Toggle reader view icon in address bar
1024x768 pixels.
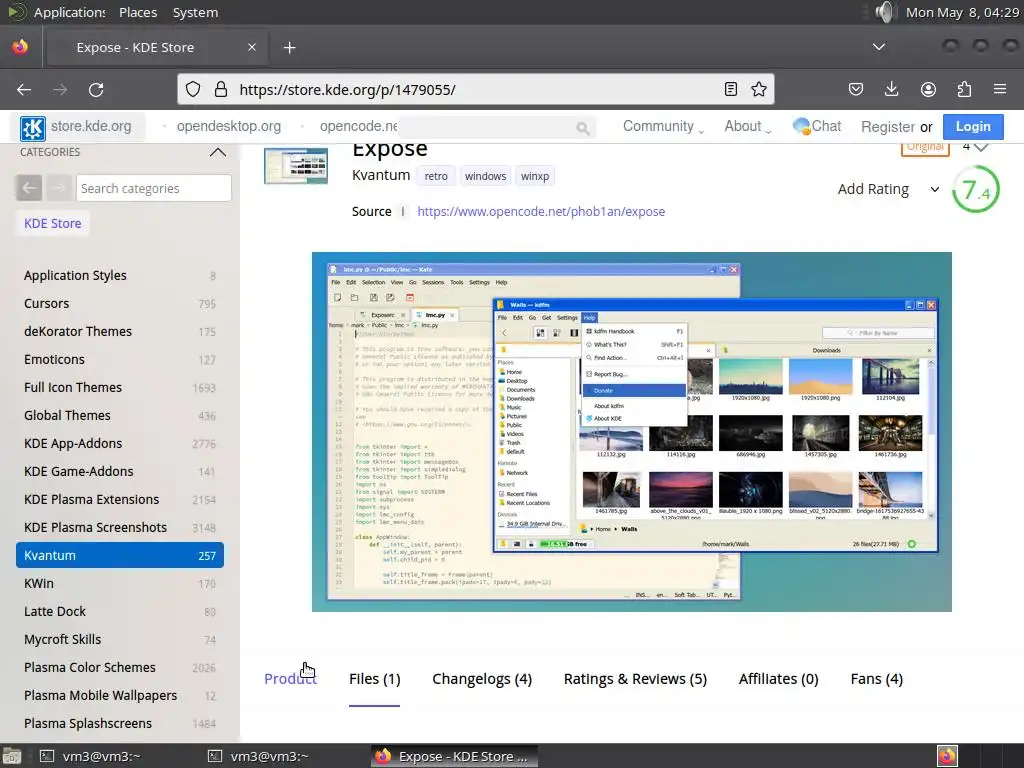731,89
